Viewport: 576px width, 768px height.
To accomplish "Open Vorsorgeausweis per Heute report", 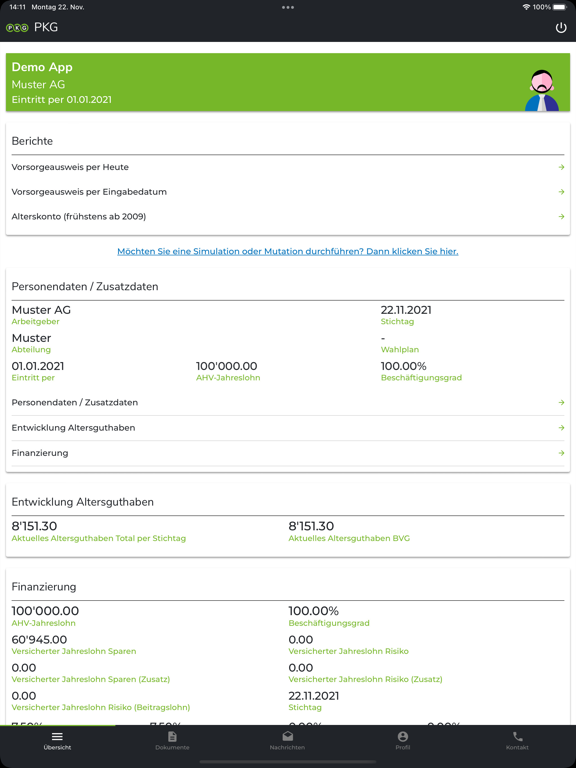I will click(x=288, y=167).
